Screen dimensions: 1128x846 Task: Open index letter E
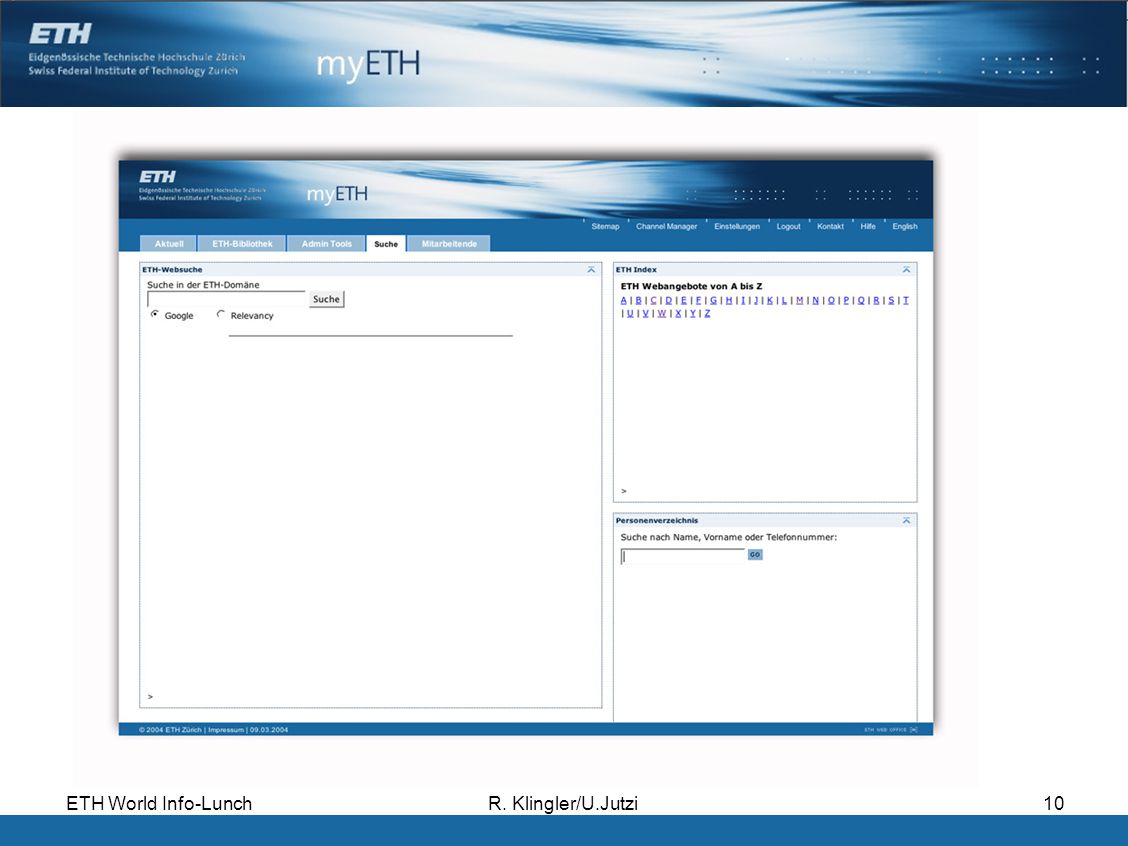(x=683, y=301)
